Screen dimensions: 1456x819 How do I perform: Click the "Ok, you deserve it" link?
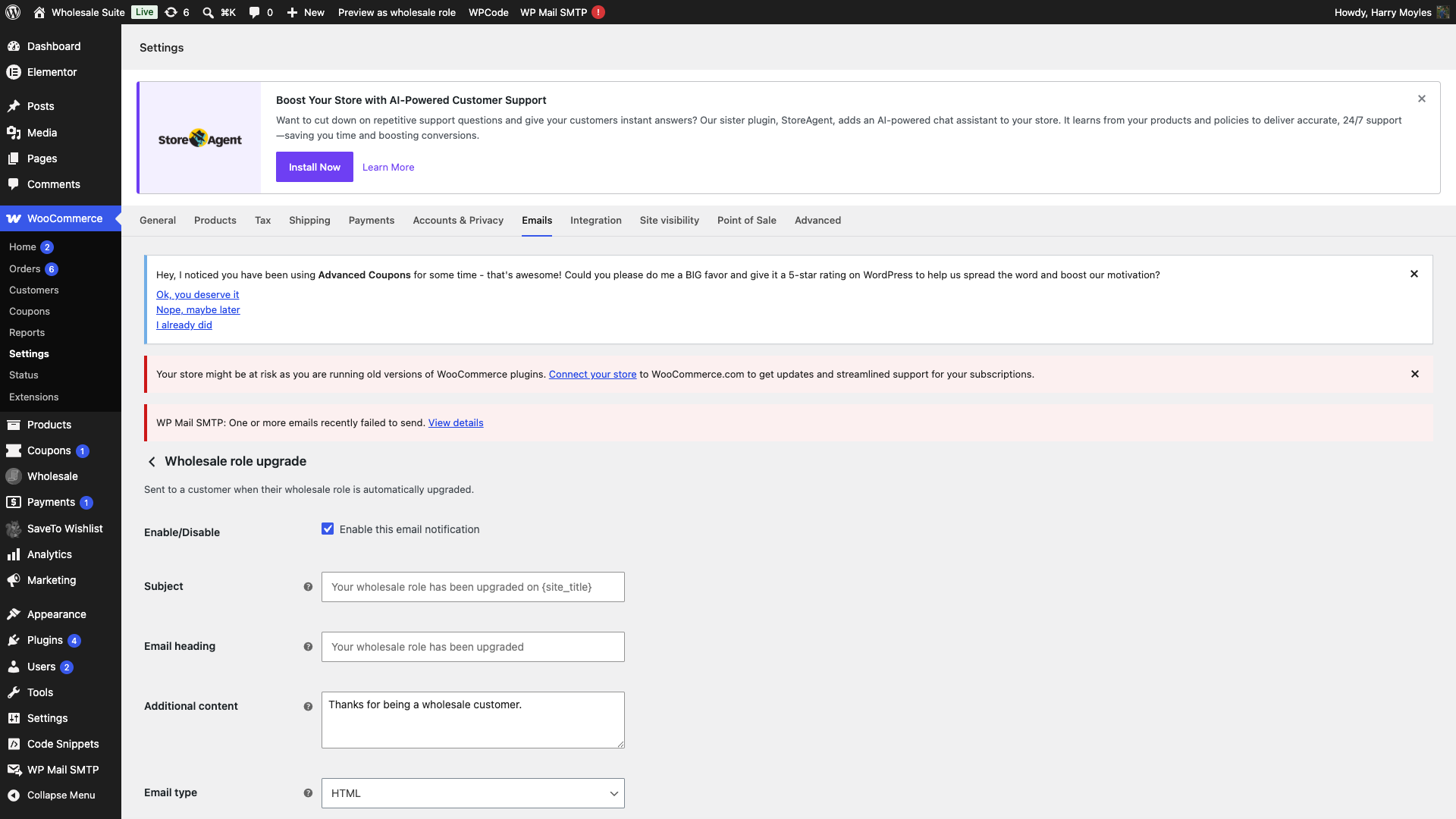point(197,295)
